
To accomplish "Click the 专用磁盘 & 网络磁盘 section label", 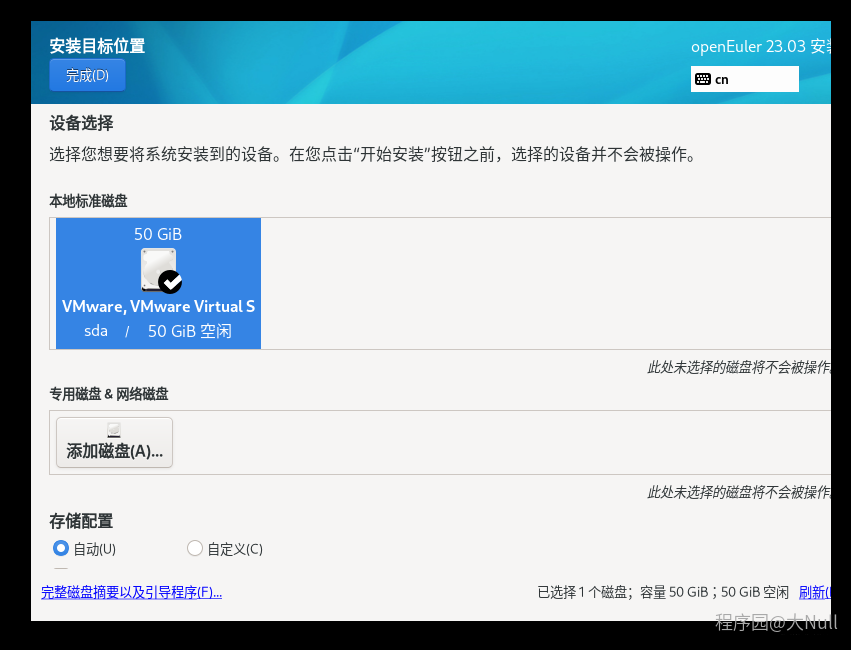I will (x=109, y=394).
